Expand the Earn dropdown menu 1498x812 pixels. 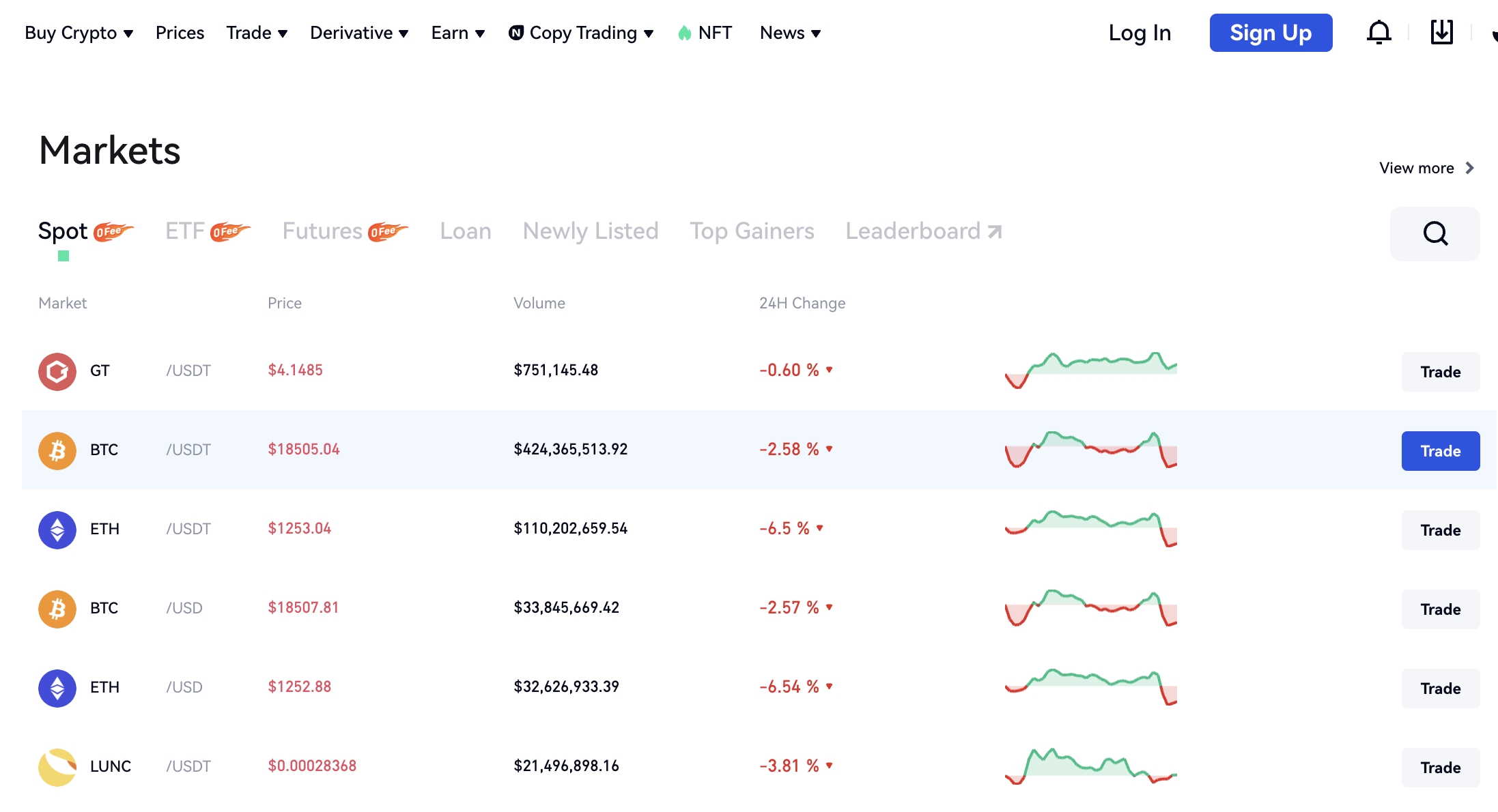pyautogui.click(x=457, y=33)
